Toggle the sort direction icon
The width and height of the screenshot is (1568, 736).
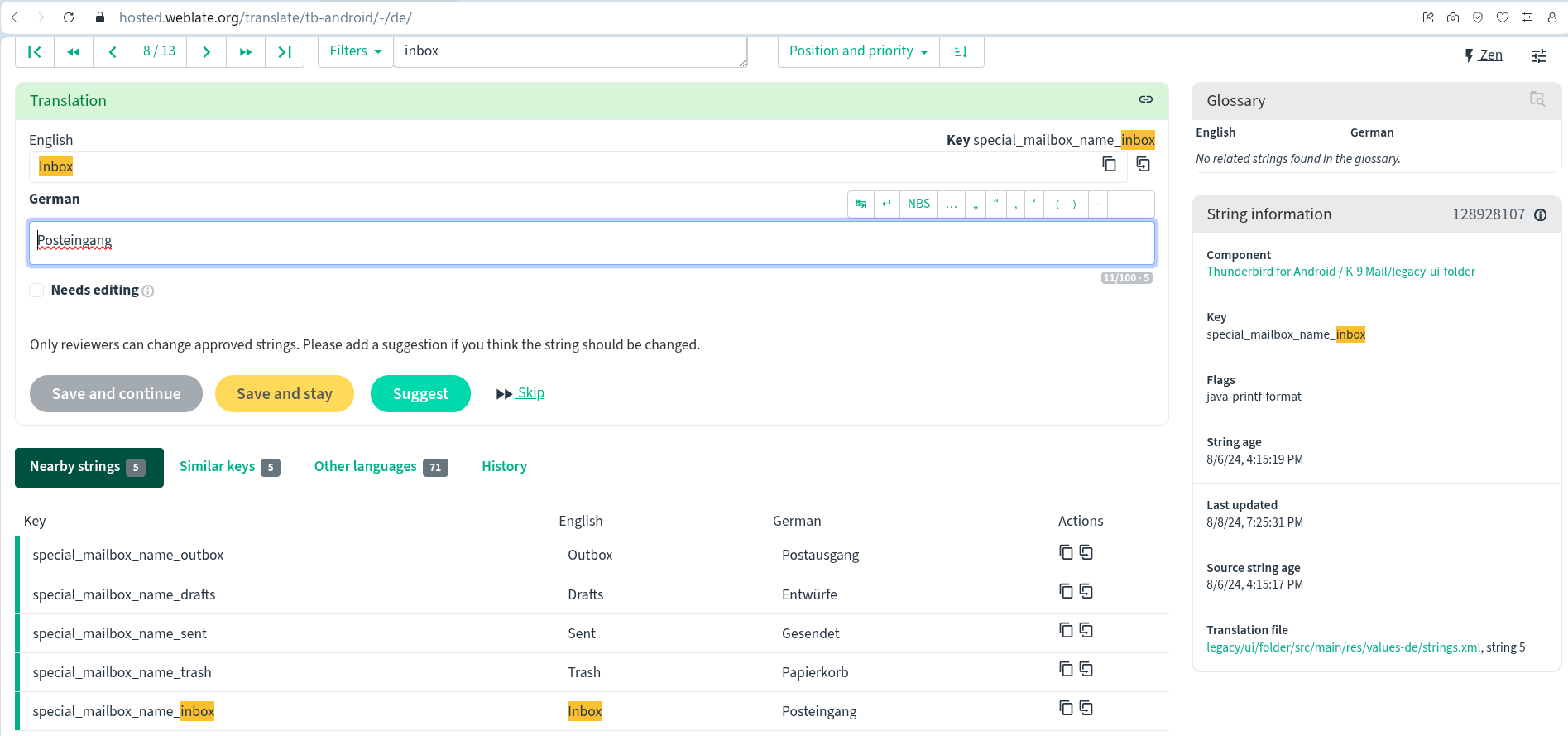961,51
